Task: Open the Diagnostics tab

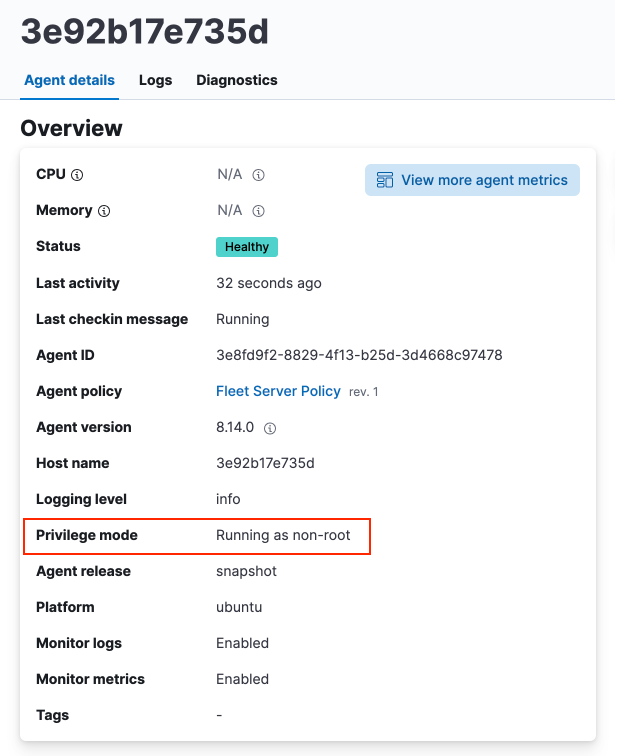Action: [x=236, y=80]
